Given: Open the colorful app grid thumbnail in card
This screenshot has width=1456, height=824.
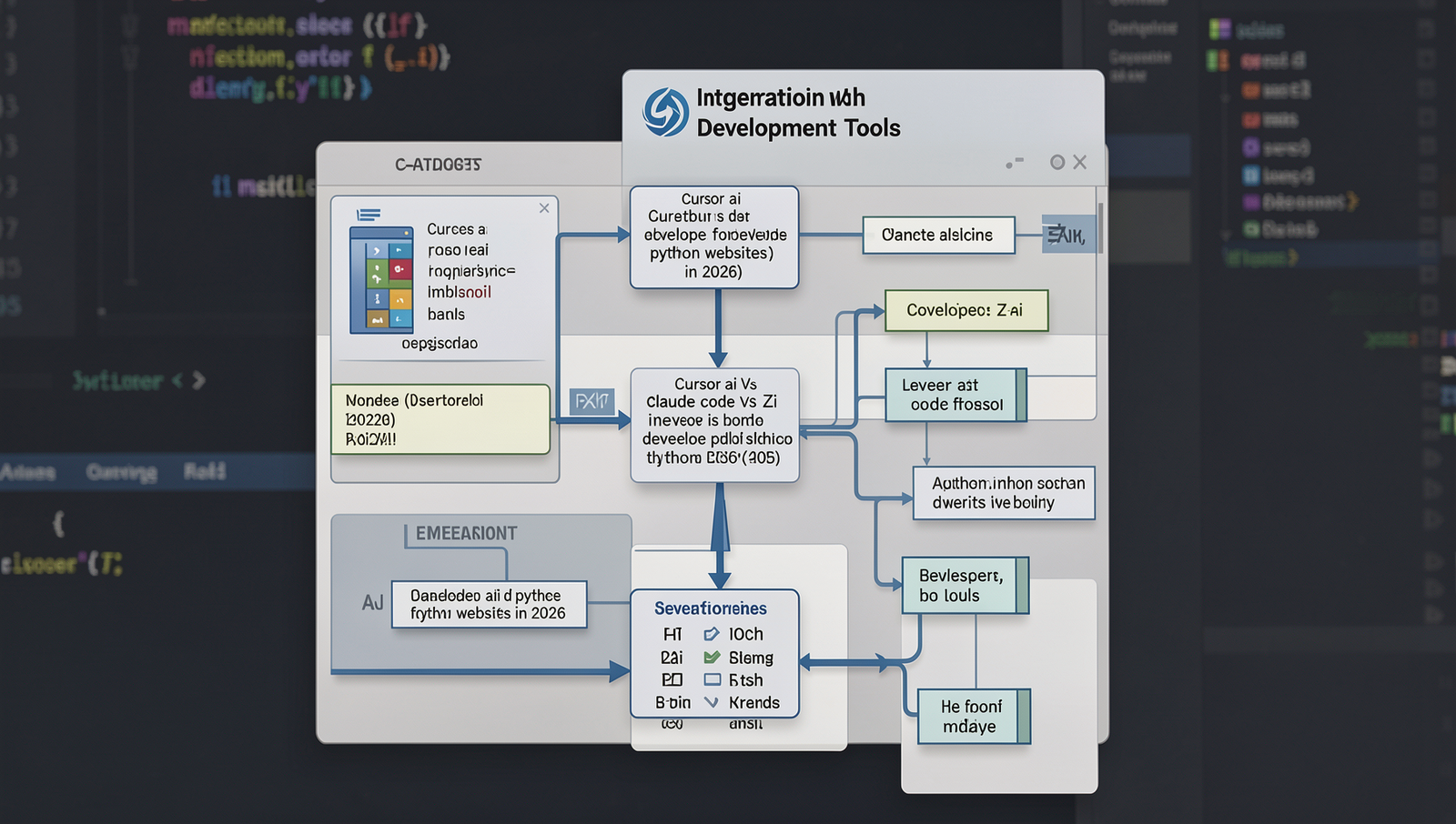Looking at the screenshot, I should coord(382,280).
